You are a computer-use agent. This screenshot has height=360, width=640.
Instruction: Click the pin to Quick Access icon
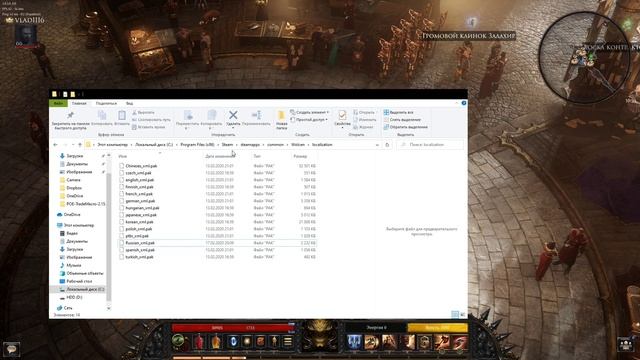coord(70,115)
